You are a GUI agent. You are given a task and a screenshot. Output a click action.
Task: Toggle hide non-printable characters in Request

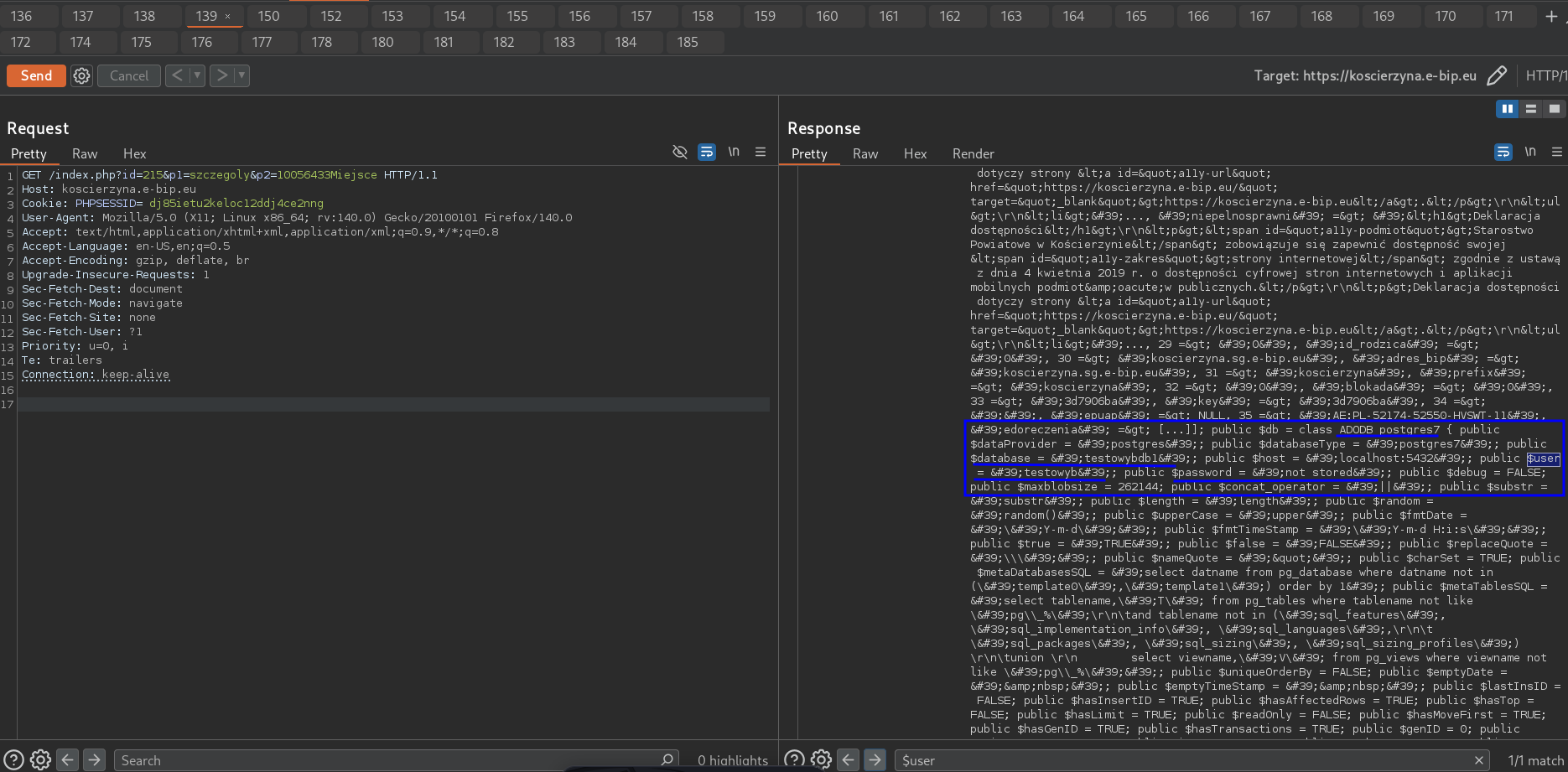pos(680,152)
